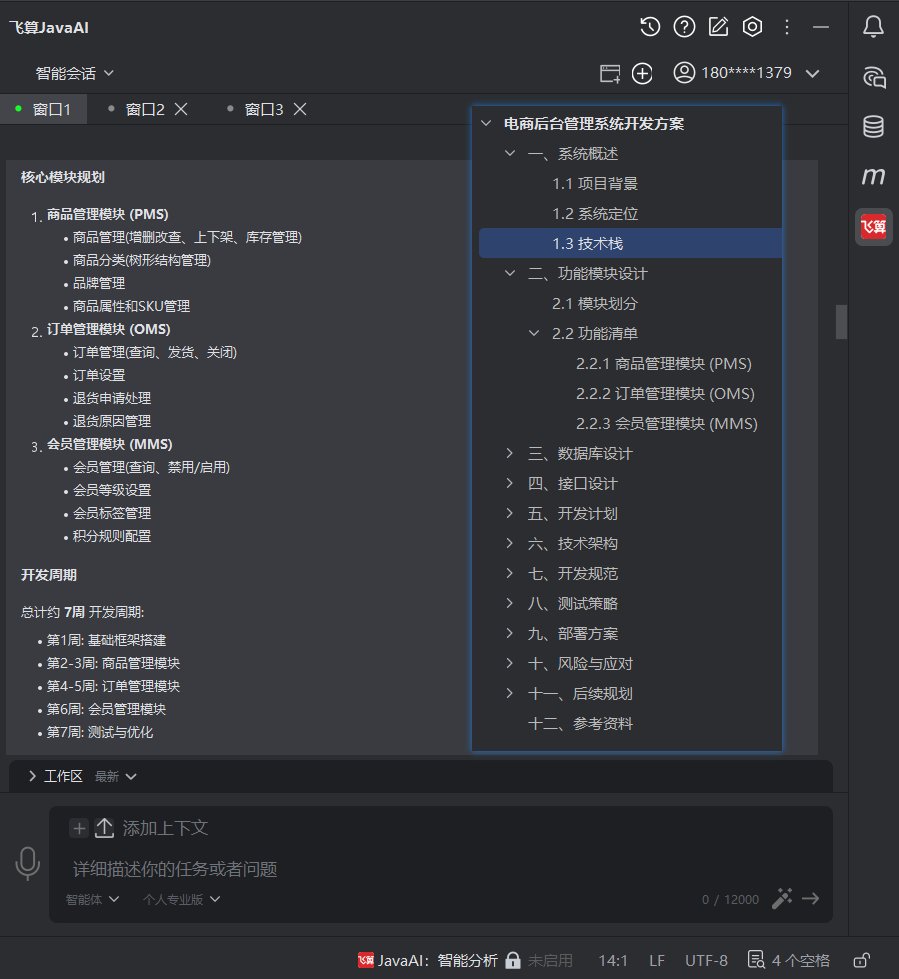This screenshot has height=979, width=899.
Task: Click the indent inspection icon by 4 个空格
Action: 756,960
